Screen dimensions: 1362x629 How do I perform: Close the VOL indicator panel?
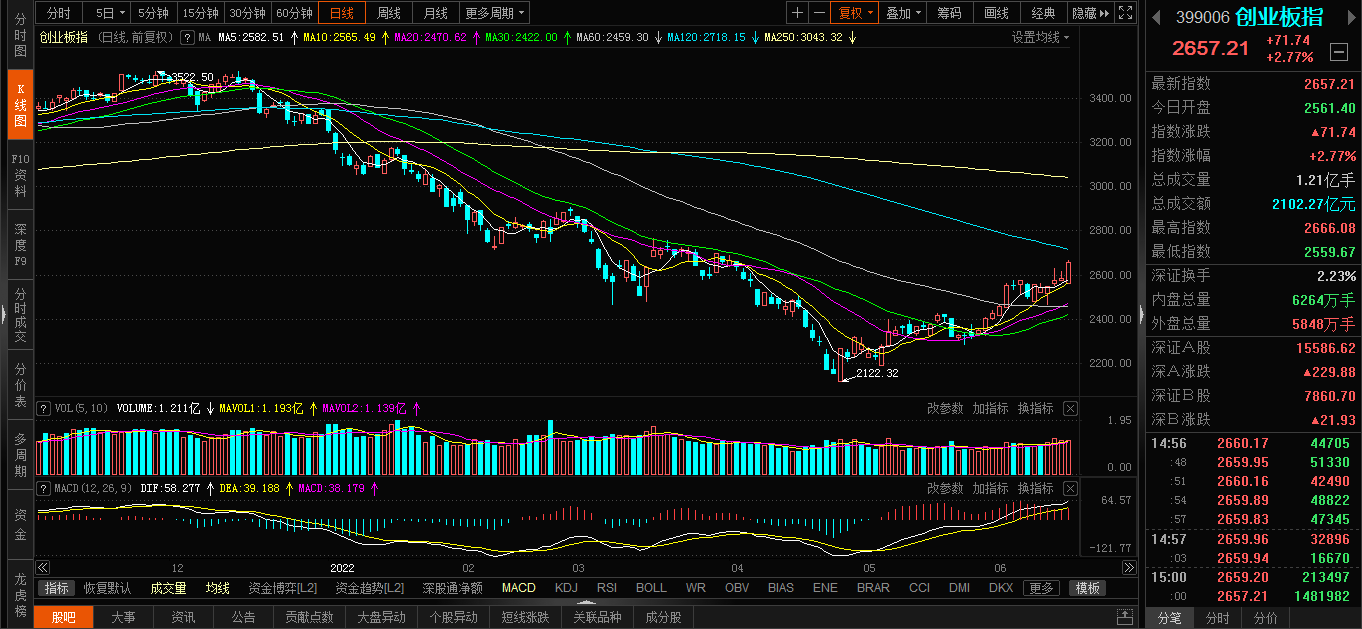[x=1070, y=408]
